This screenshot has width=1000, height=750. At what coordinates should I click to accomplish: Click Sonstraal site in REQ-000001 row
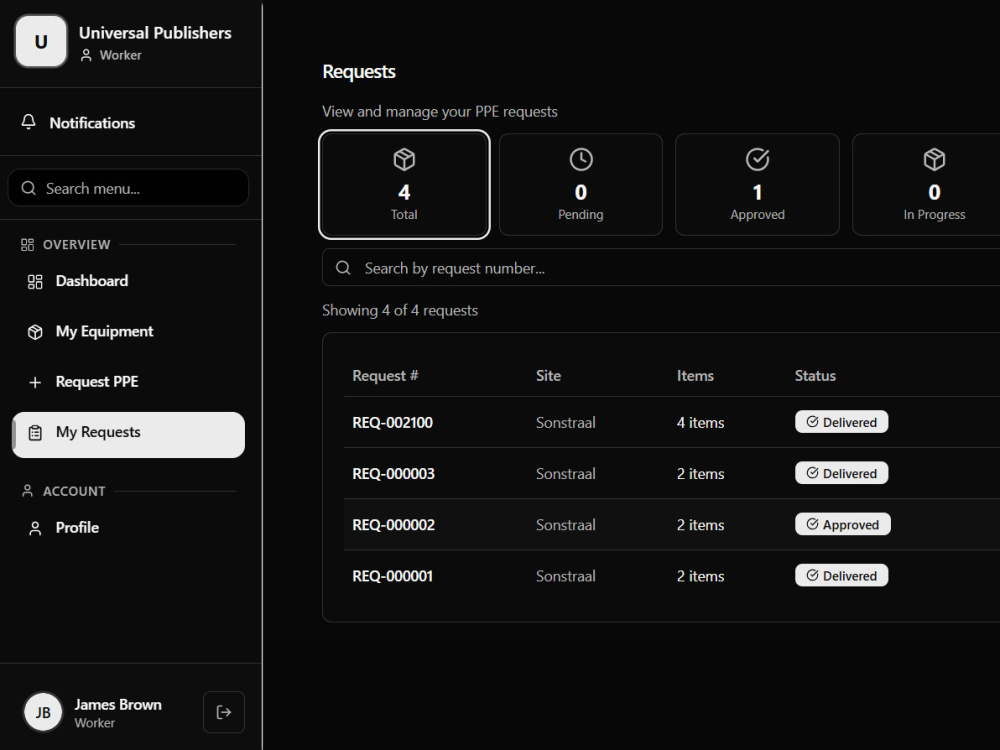click(566, 576)
